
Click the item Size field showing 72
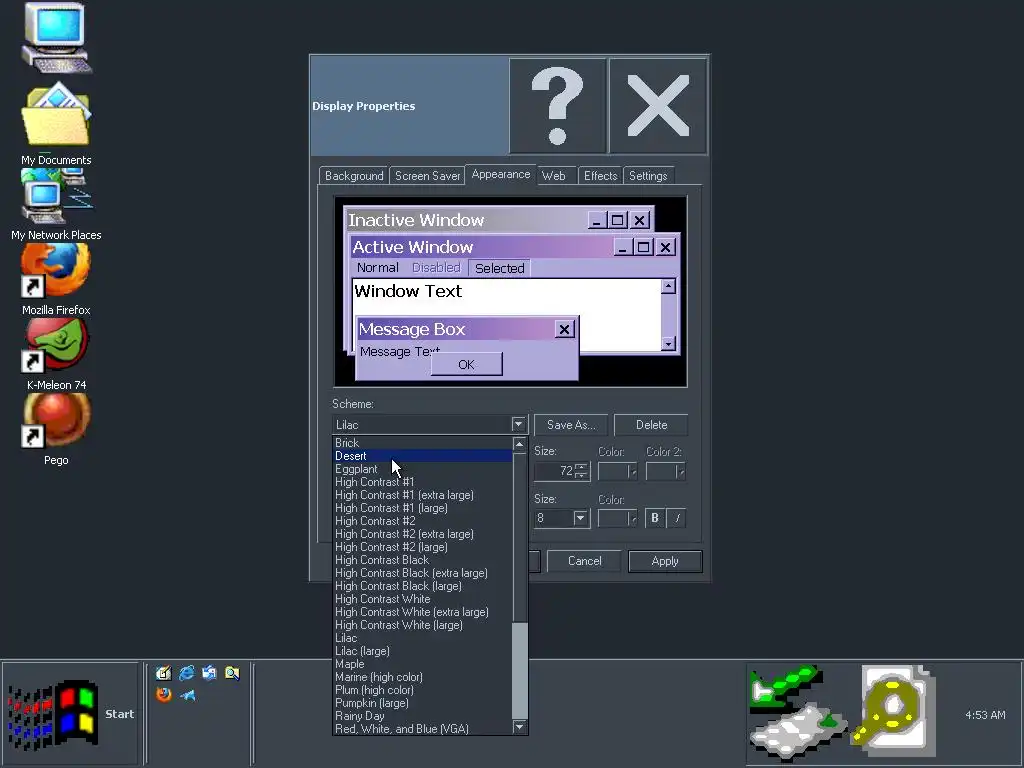click(555, 472)
